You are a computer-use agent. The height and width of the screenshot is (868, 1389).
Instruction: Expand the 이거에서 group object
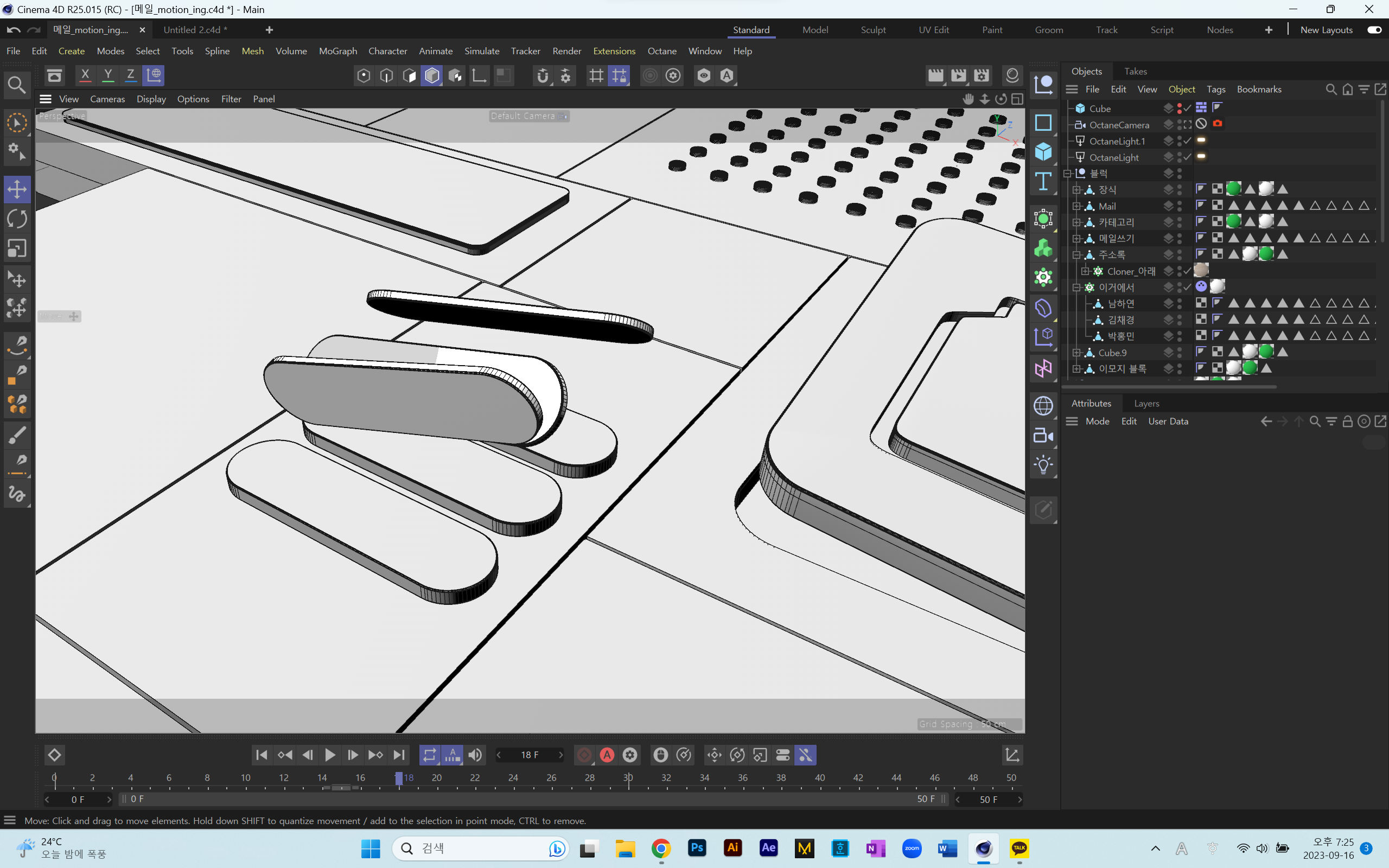coord(1075,287)
